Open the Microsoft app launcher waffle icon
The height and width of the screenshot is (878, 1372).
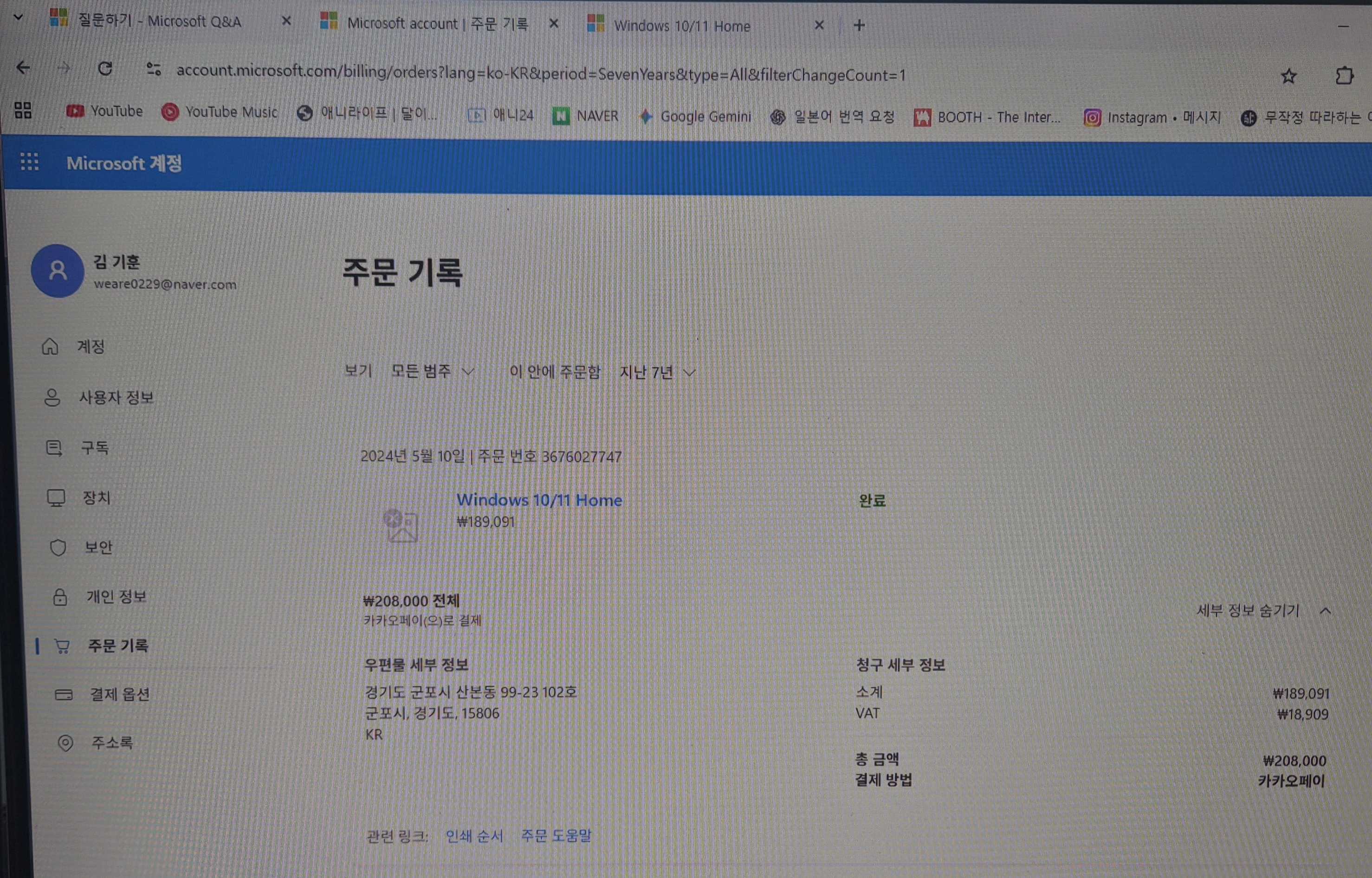click(29, 162)
